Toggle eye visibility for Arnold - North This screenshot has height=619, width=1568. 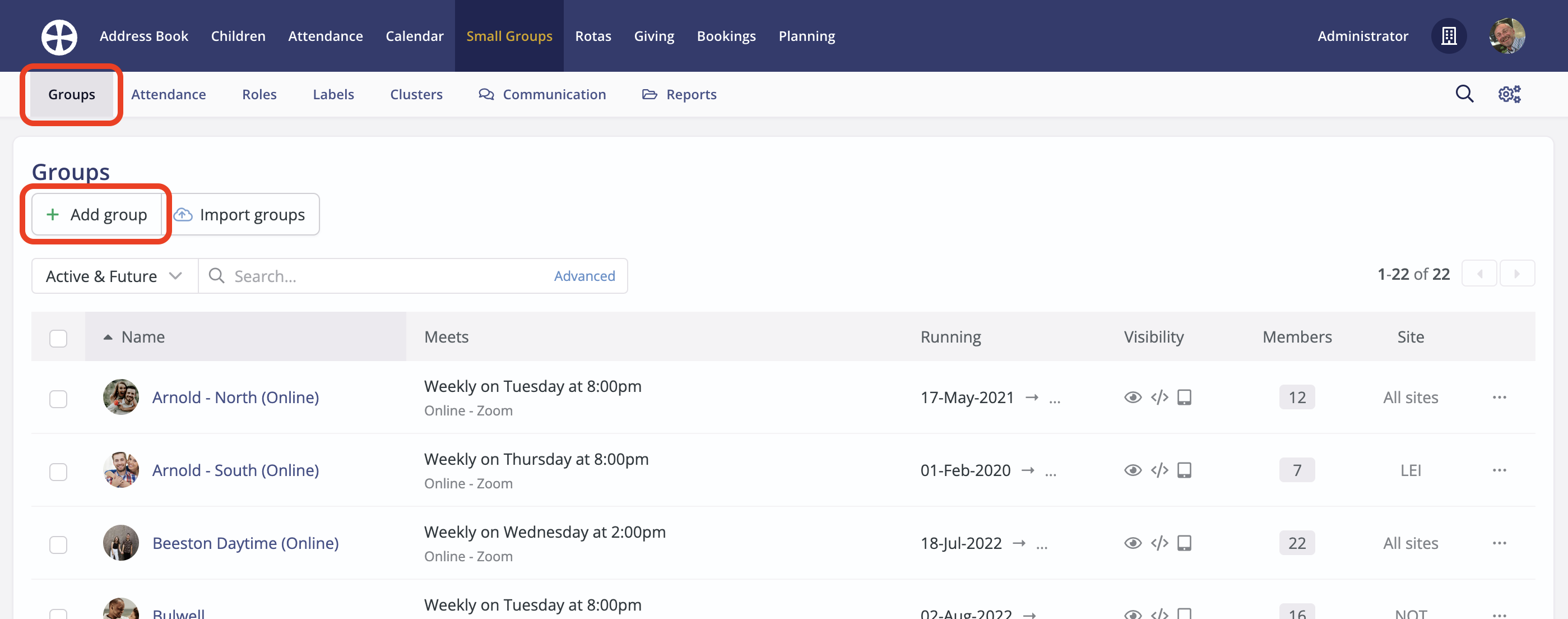point(1132,398)
